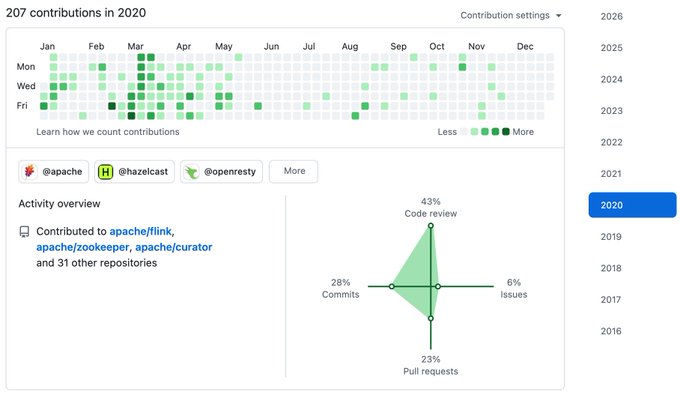
Task: Click the repository icon beside Contributed to
Action: click(24, 232)
